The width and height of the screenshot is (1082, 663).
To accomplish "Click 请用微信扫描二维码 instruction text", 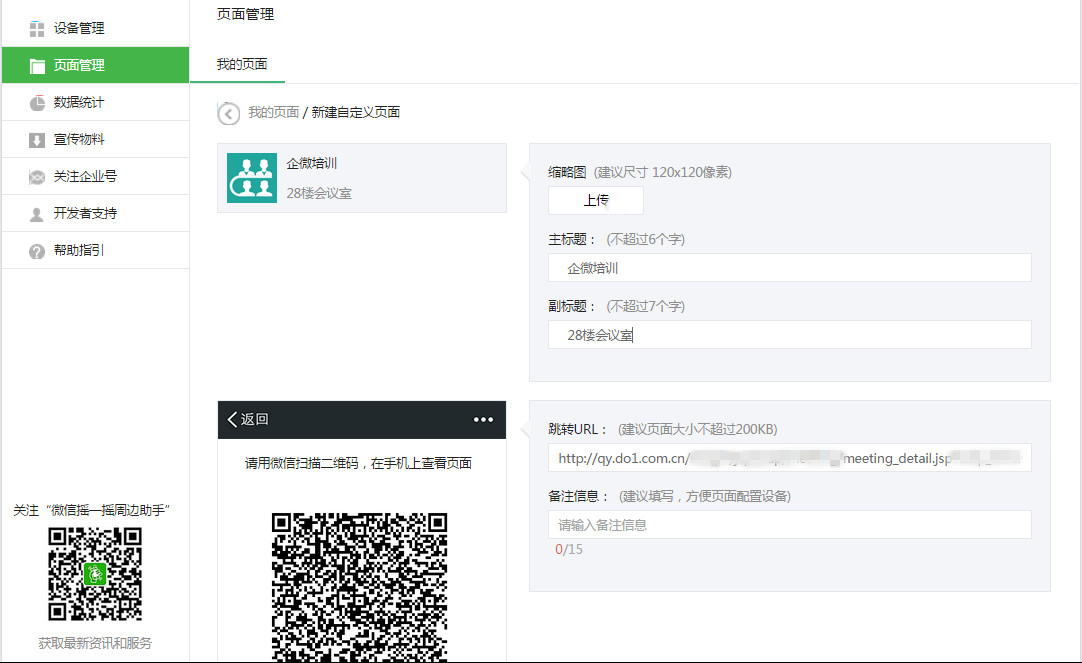I will (x=358, y=463).
